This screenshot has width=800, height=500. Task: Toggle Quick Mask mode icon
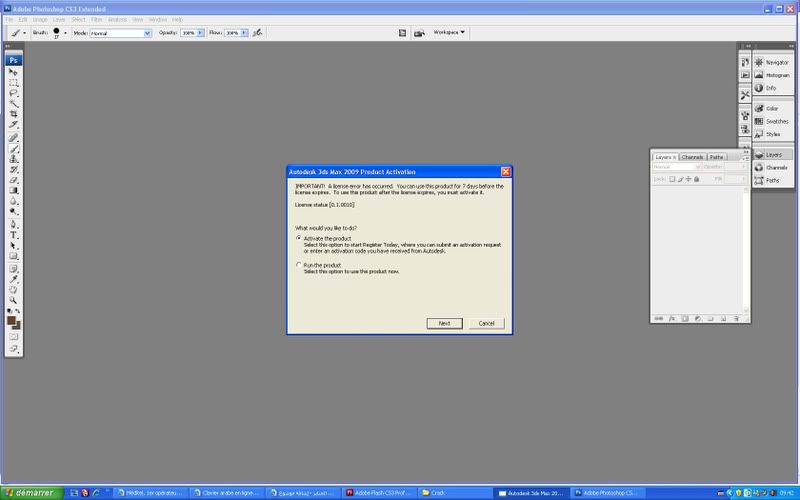(14, 337)
